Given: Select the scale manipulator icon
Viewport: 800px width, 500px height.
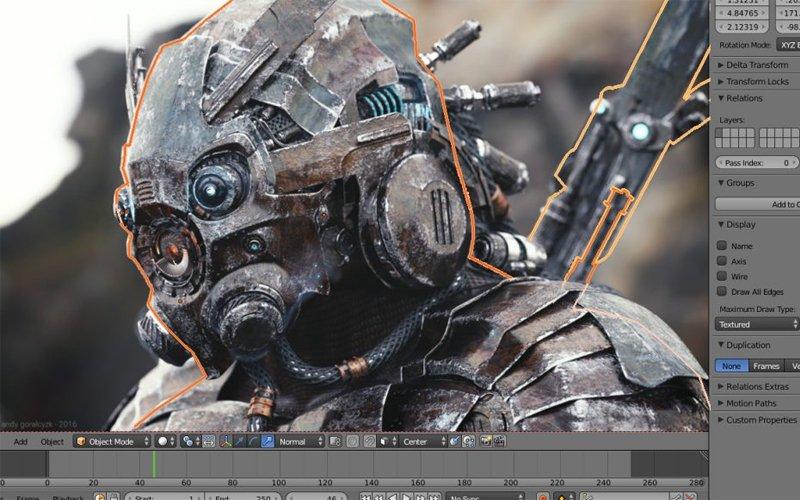Looking at the screenshot, I should click(267, 441).
